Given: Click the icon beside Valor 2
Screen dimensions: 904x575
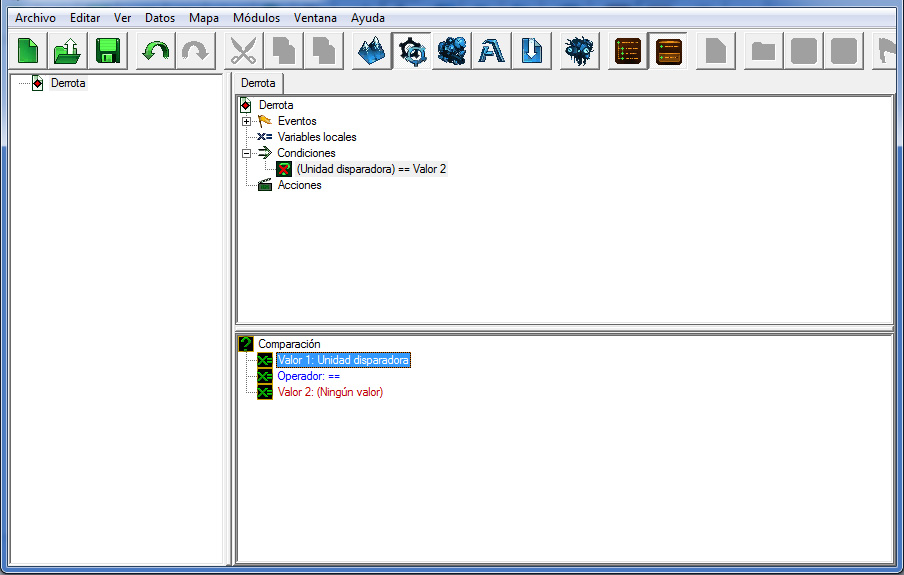Looking at the screenshot, I should tap(265, 393).
